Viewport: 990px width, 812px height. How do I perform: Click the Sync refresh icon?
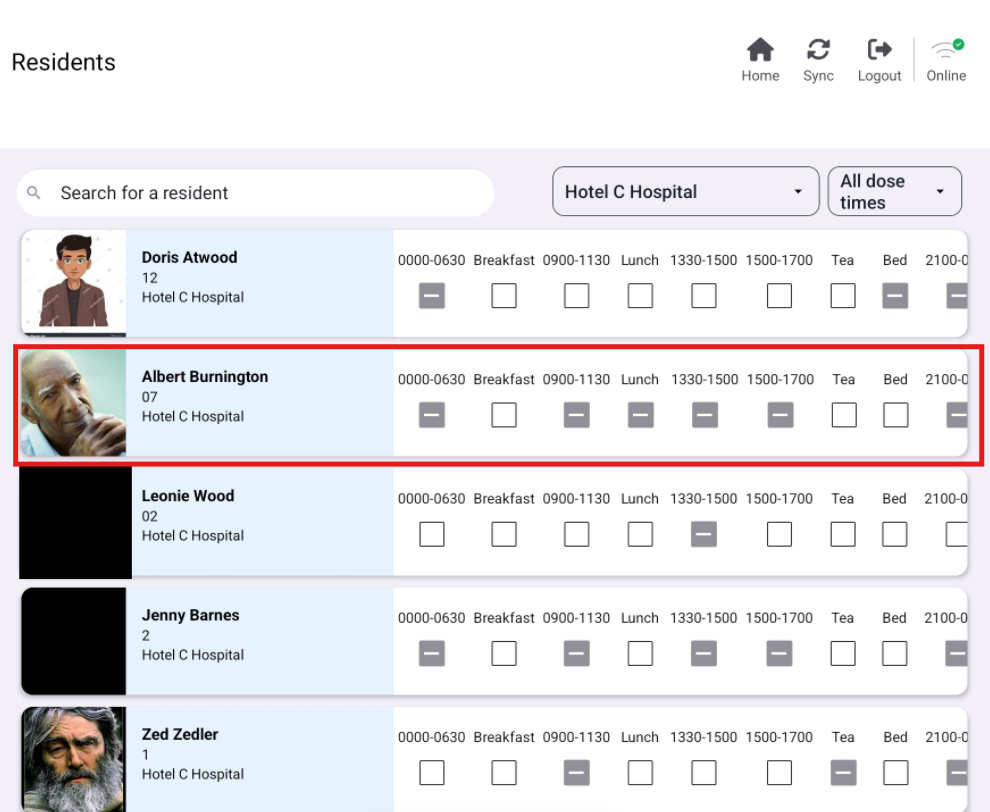(818, 50)
